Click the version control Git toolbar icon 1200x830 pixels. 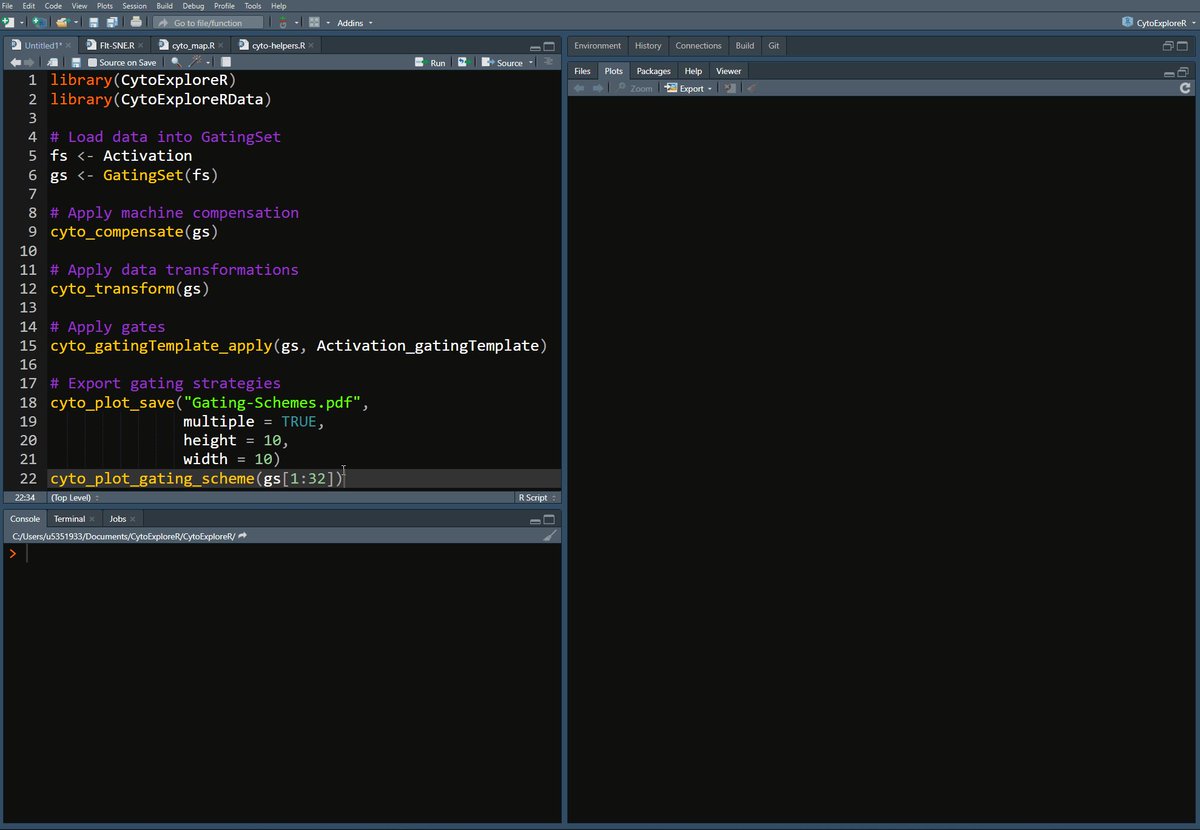coord(283,22)
